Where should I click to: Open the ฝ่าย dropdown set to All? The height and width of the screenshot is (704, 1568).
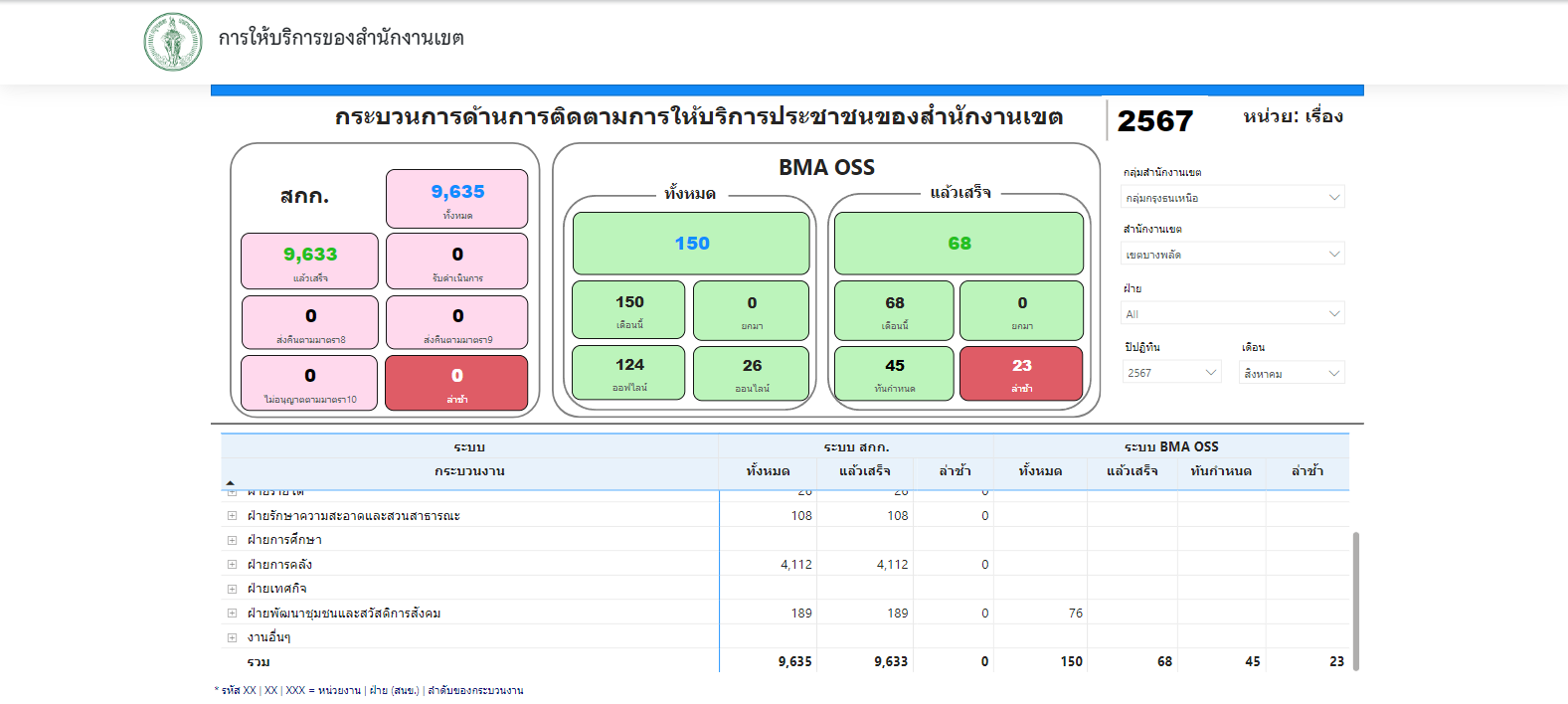point(1232,314)
